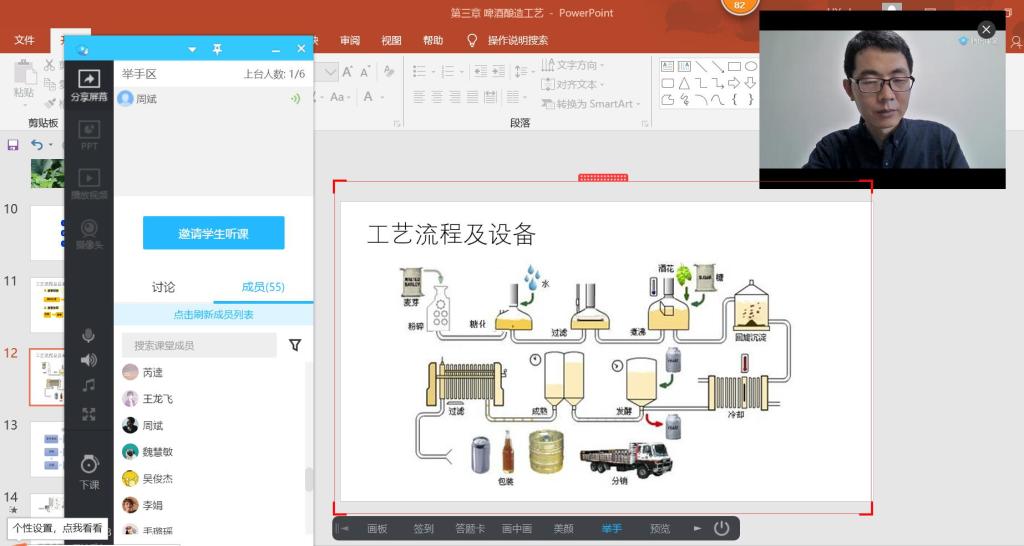Click the invite students to class button
1024x546 pixels.
[x=213, y=233]
